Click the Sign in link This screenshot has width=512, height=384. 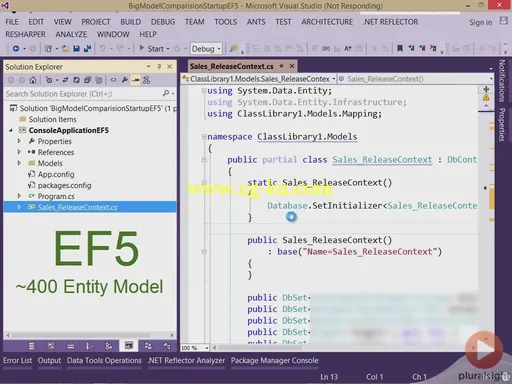480,22
